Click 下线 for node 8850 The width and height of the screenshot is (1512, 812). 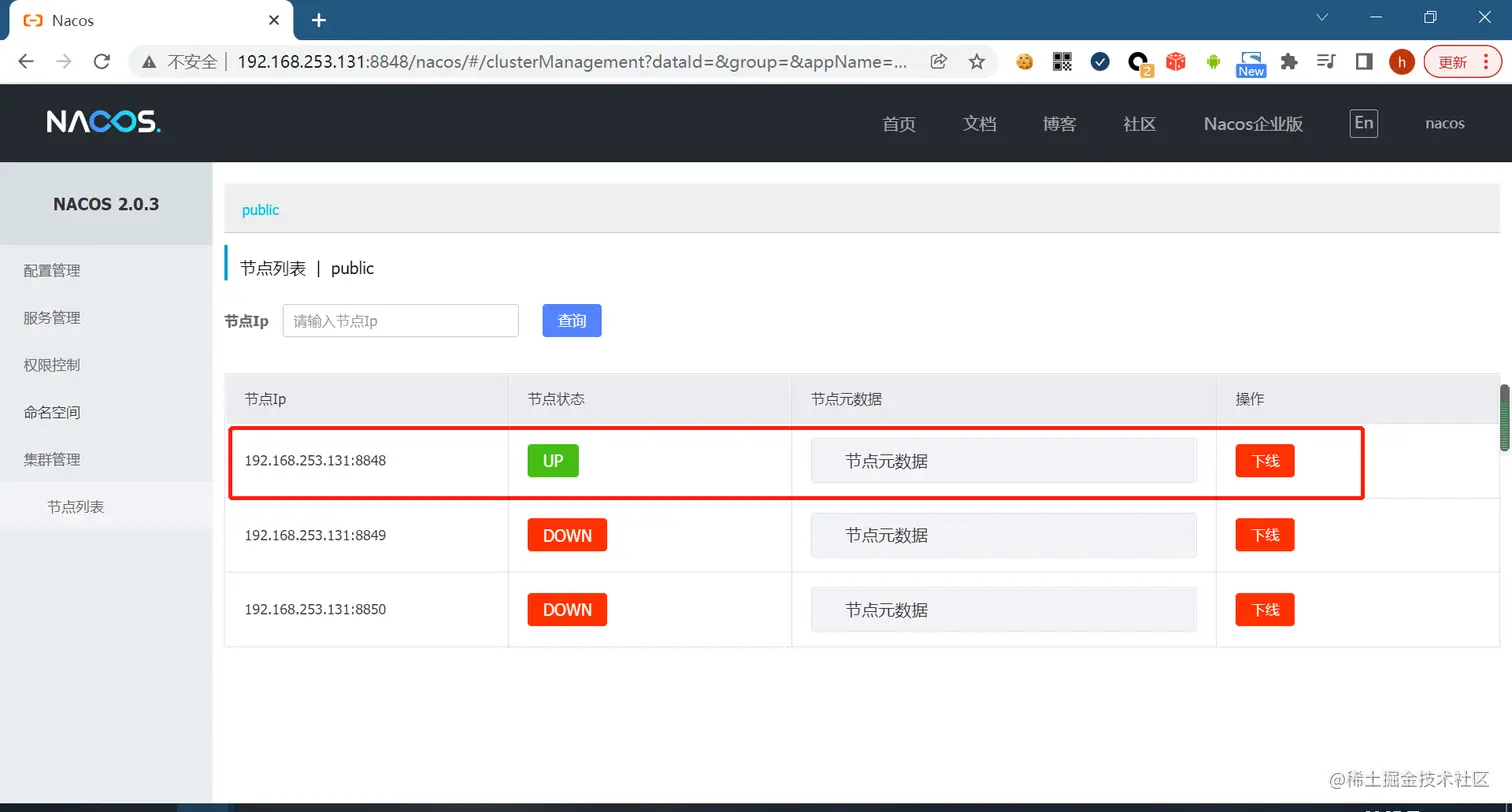click(x=1265, y=609)
